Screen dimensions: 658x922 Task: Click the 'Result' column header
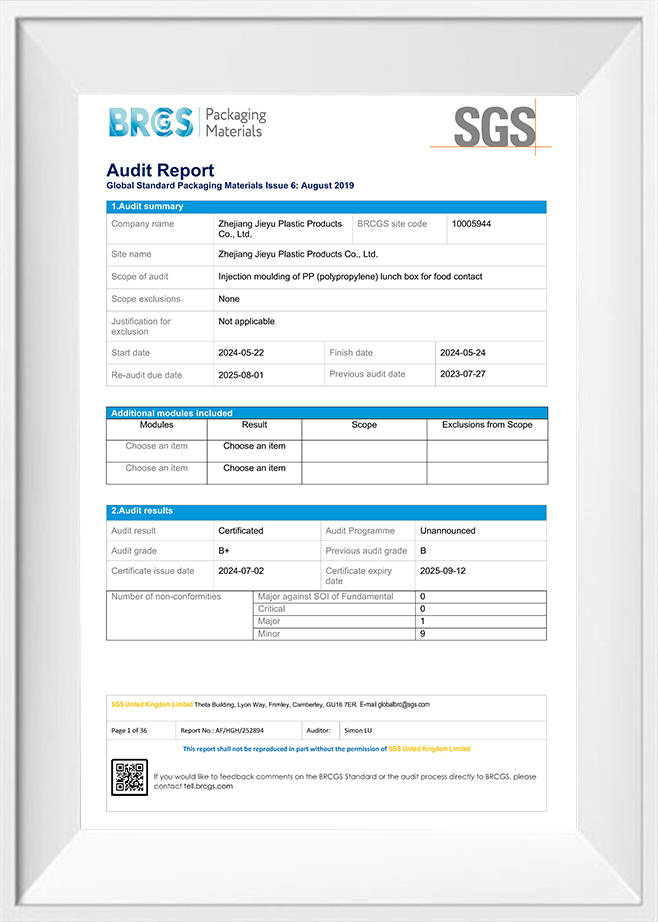click(254, 425)
